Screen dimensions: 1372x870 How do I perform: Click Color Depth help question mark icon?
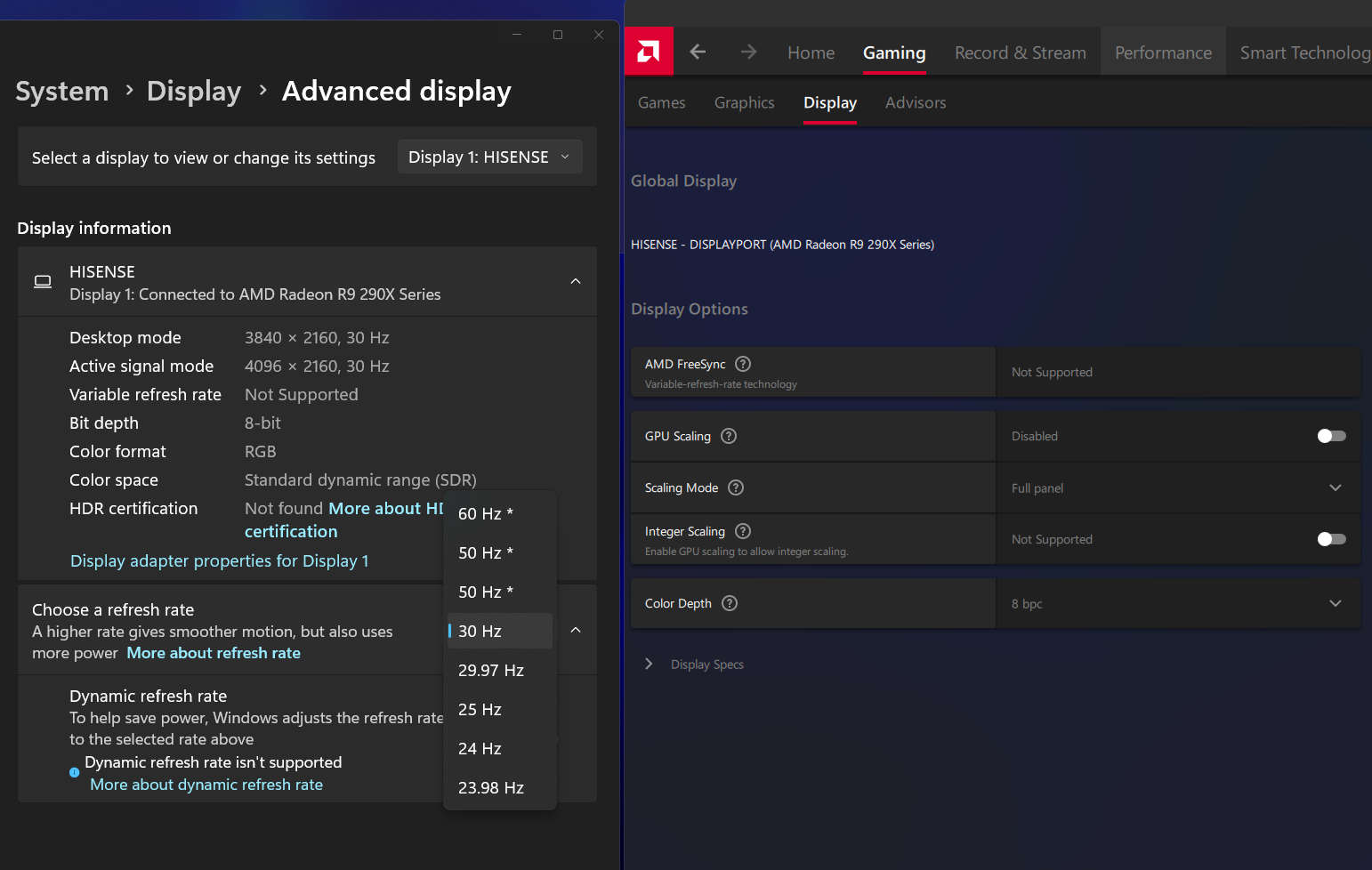click(x=730, y=603)
